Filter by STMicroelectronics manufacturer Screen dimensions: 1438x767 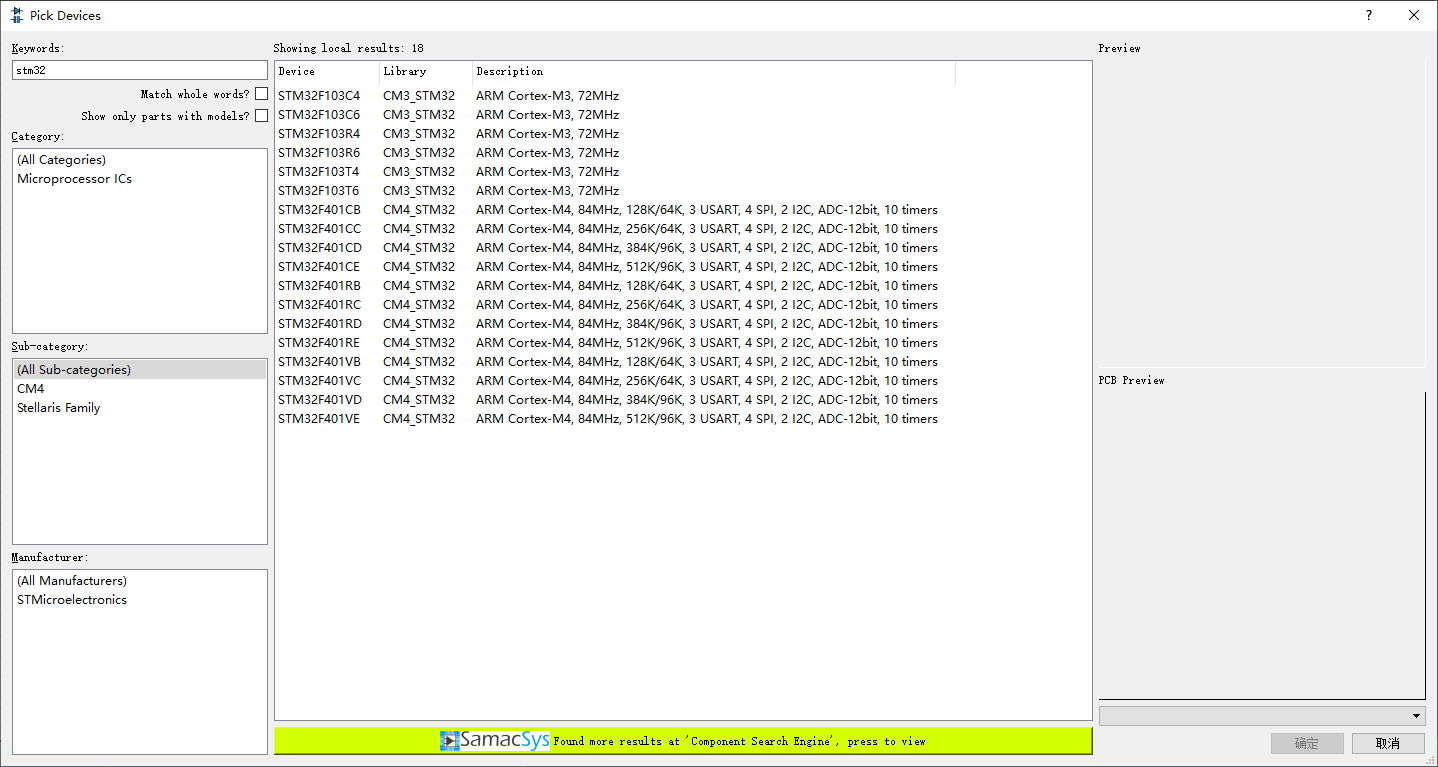140,600
